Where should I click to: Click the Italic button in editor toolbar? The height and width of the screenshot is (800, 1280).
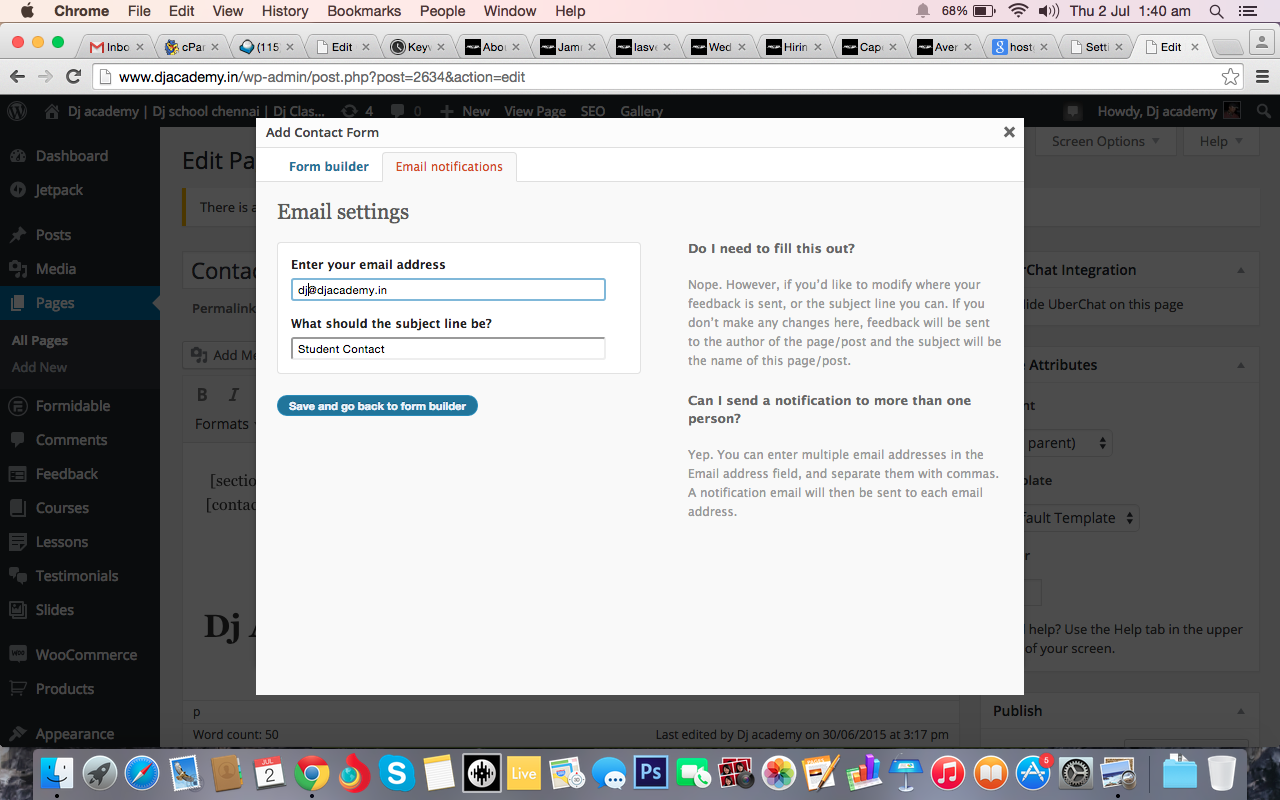[x=234, y=394]
